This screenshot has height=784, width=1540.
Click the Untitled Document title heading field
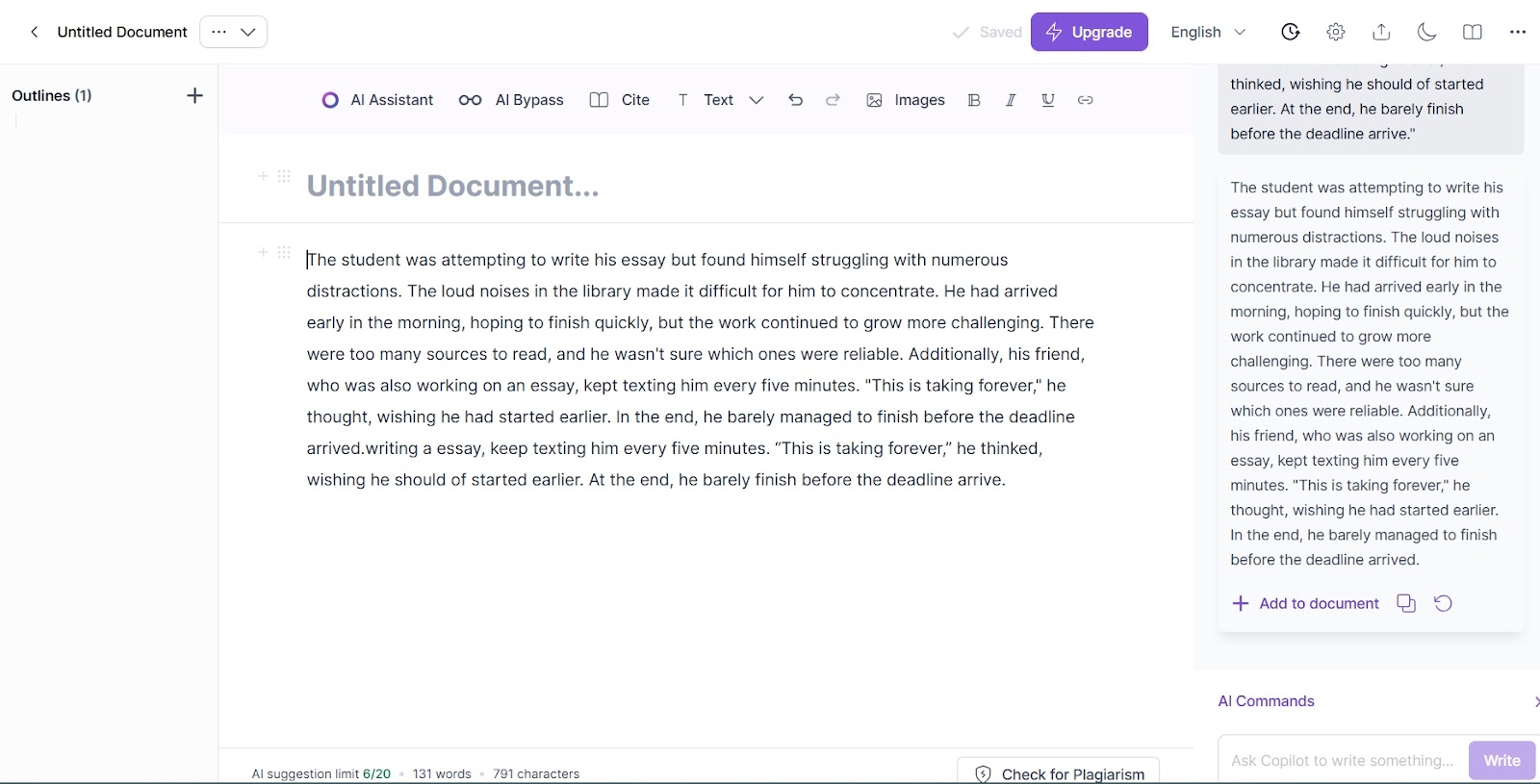coord(452,186)
